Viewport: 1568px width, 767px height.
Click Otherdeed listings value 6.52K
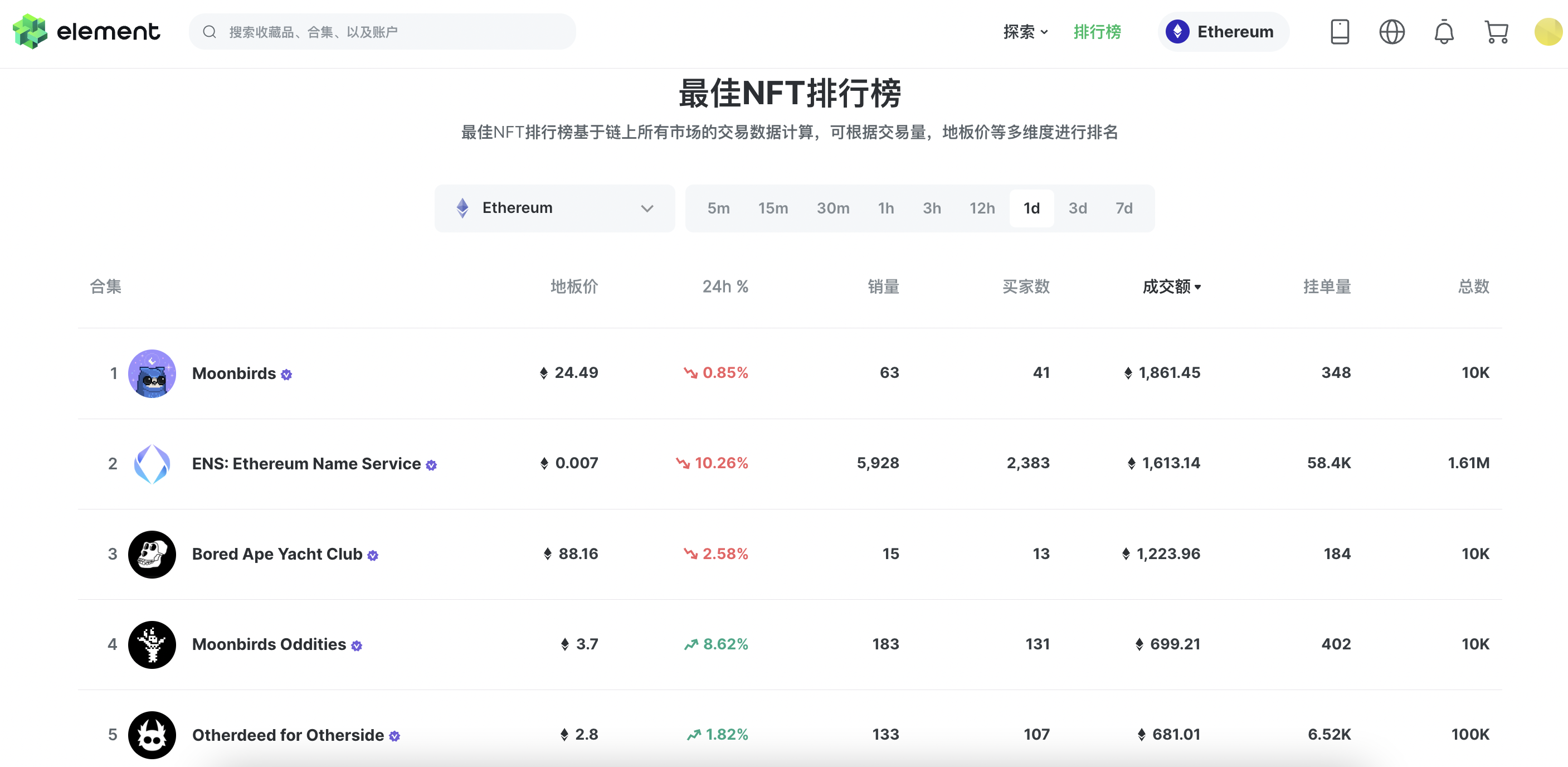tap(1330, 734)
